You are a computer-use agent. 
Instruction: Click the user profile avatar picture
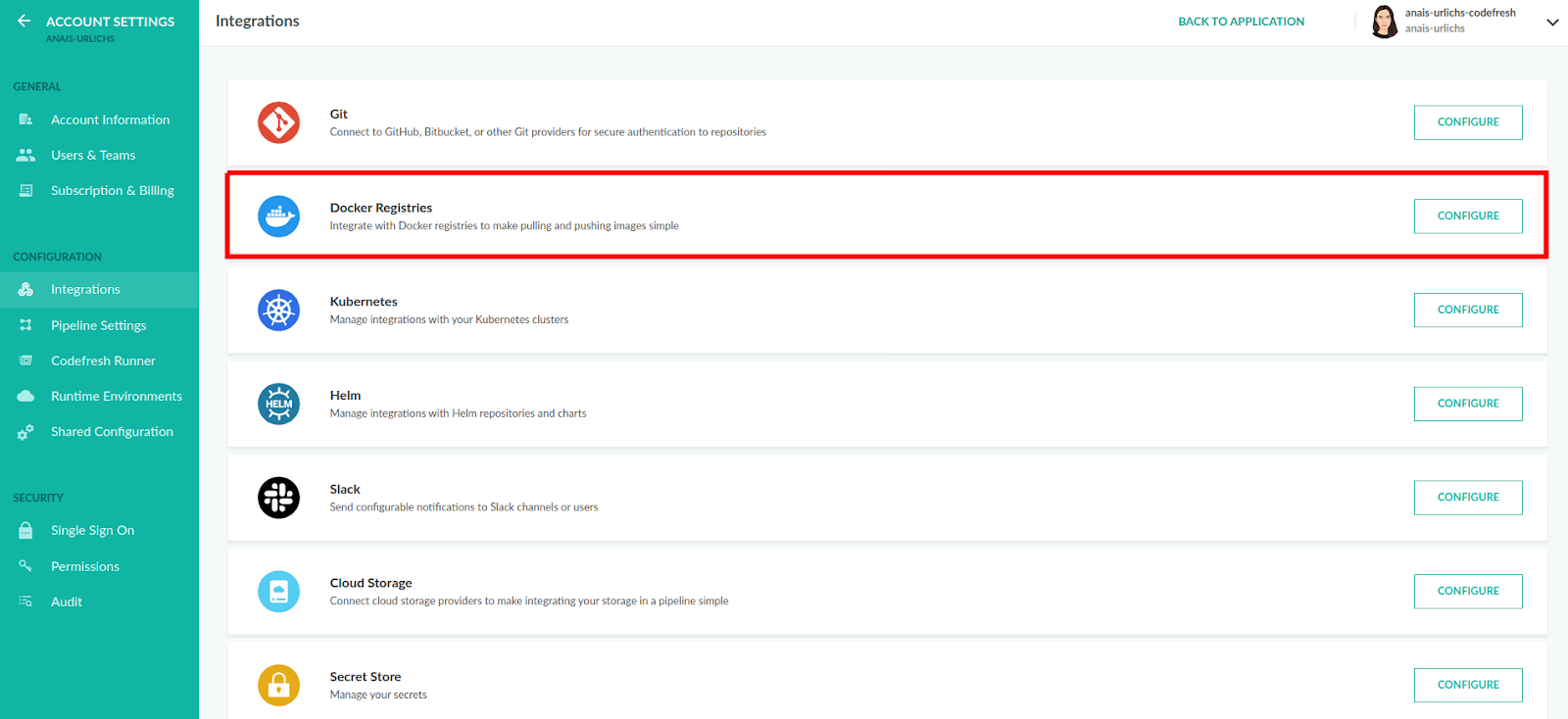click(x=1384, y=22)
